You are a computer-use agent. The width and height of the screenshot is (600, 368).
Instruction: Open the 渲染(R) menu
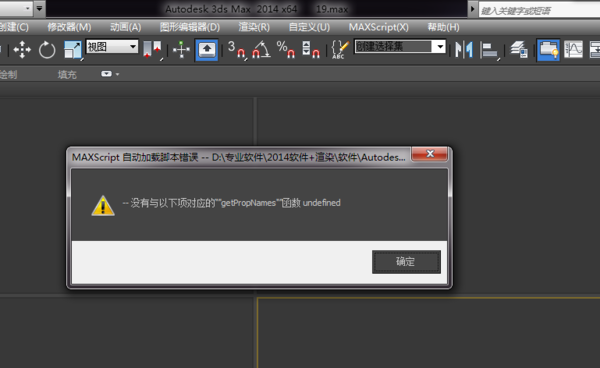coord(254,27)
